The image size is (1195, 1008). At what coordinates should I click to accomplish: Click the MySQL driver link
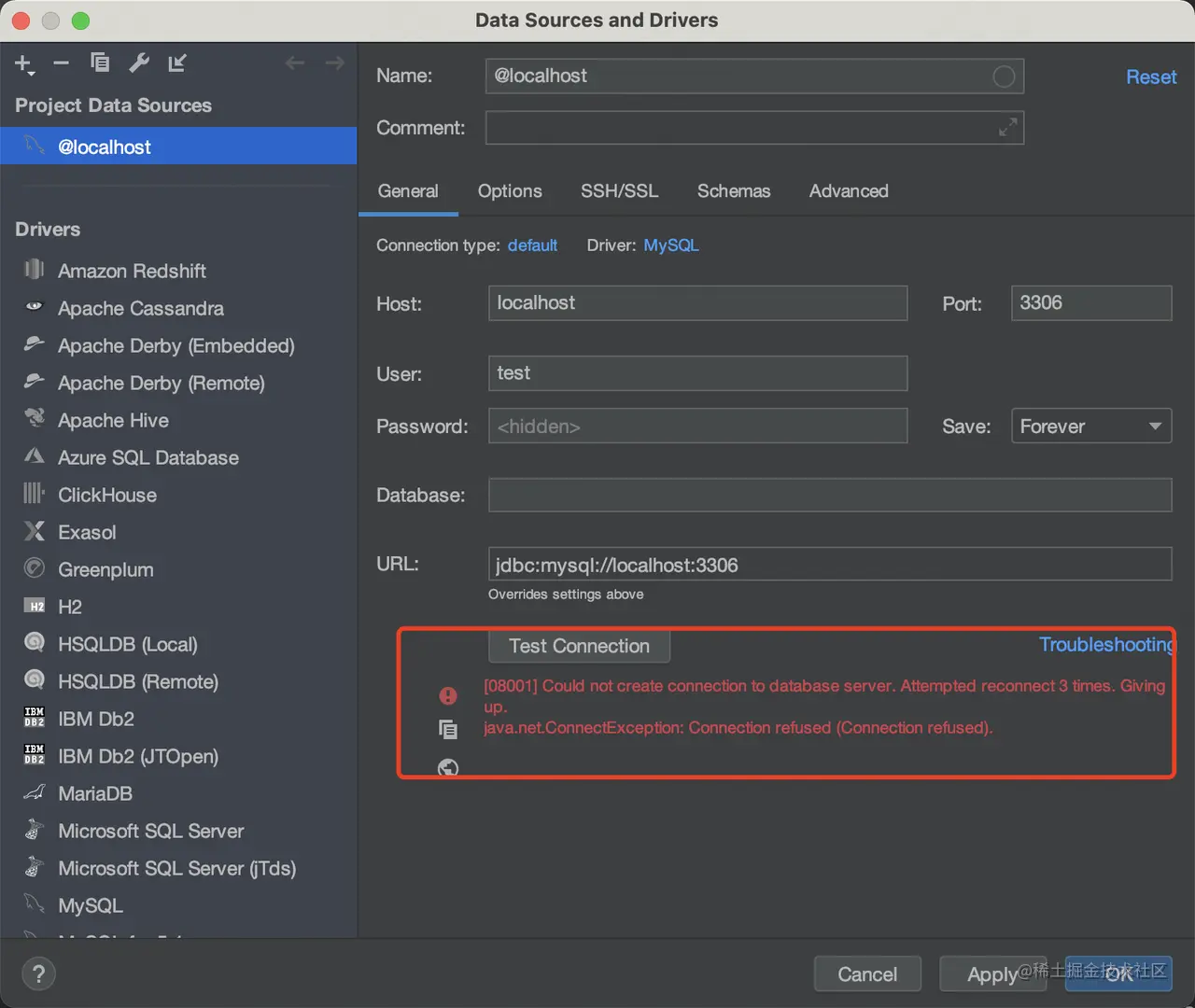671,245
